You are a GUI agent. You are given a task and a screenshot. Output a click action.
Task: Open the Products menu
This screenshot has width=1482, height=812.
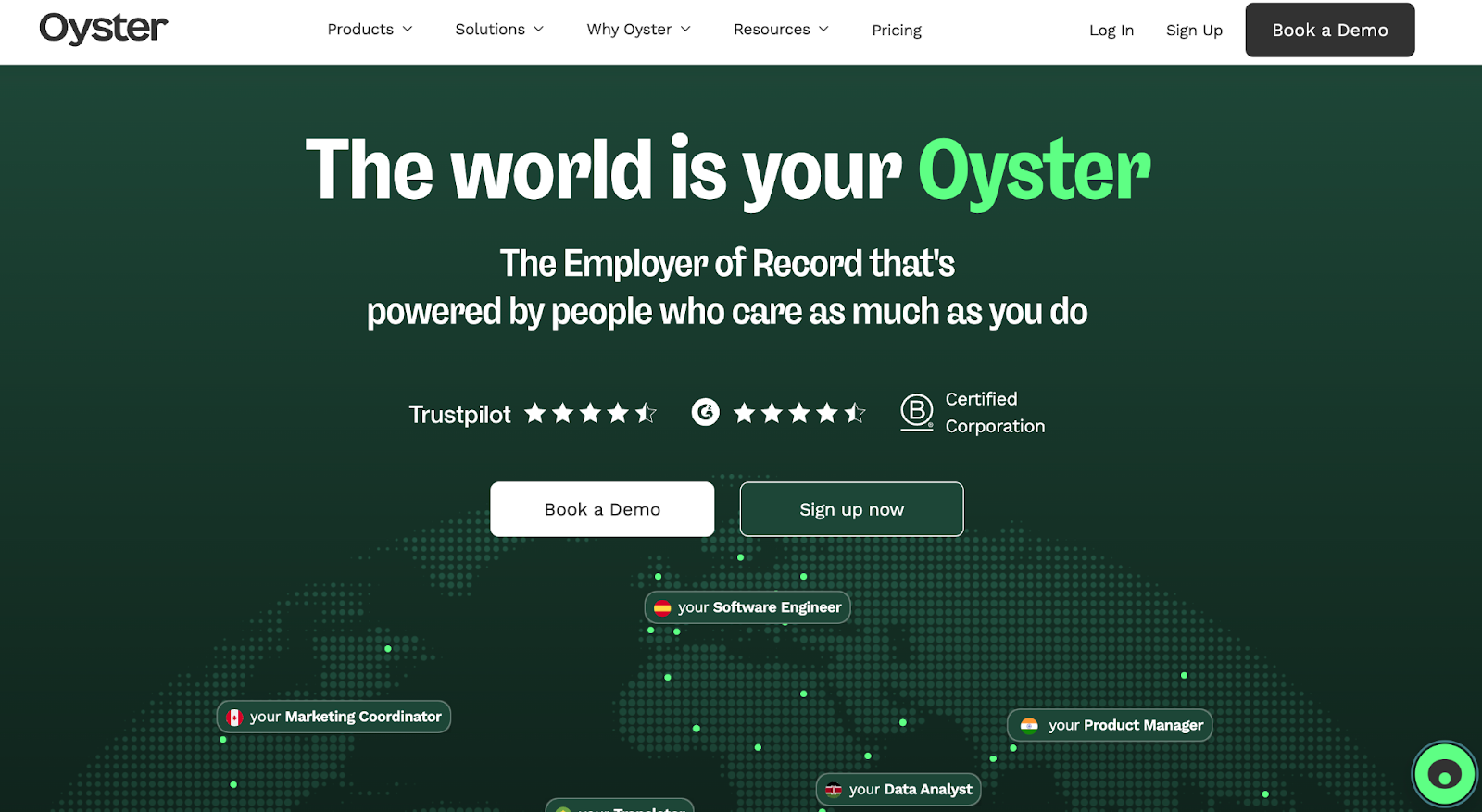tap(370, 30)
